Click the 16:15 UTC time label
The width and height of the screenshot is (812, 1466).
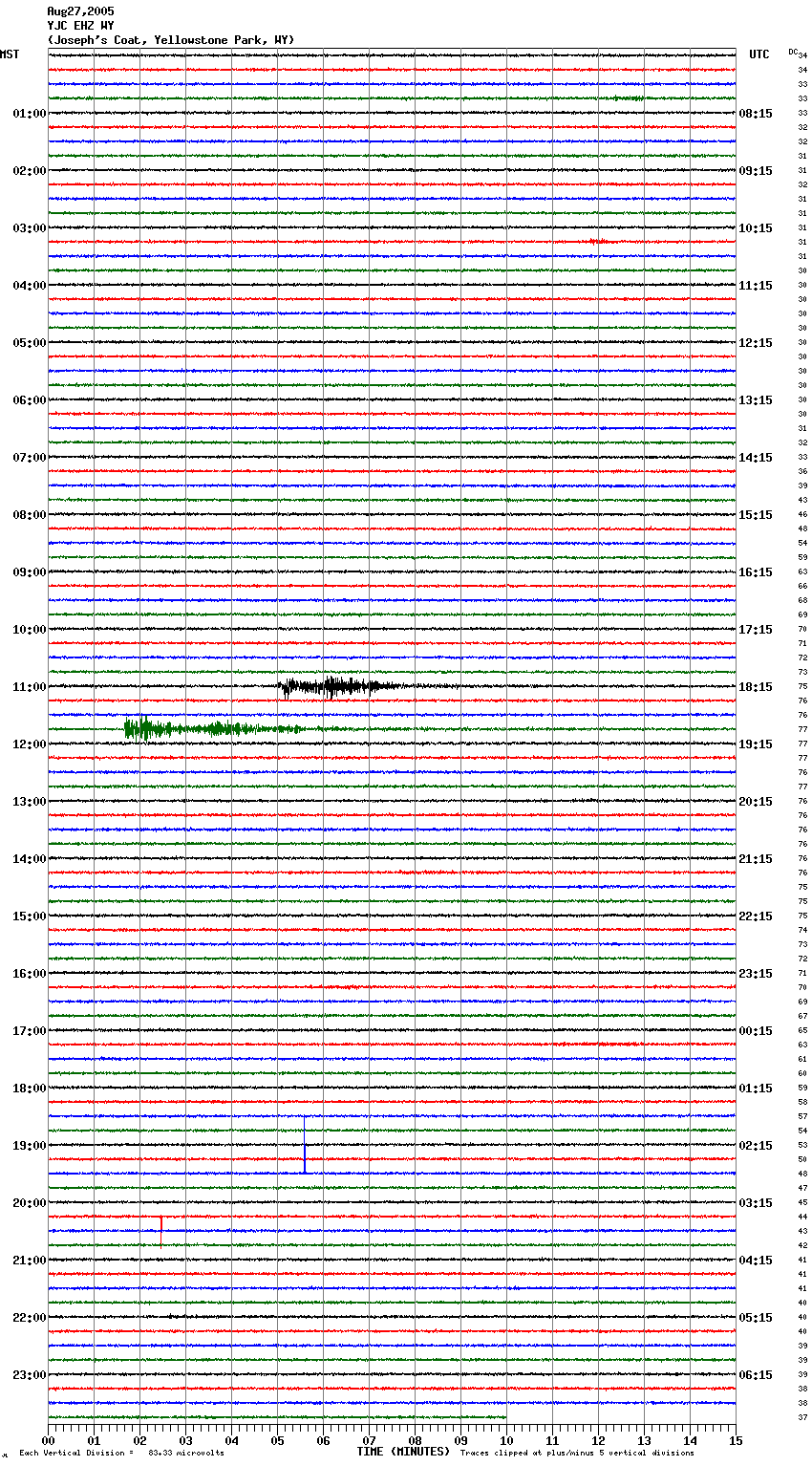point(756,572)
